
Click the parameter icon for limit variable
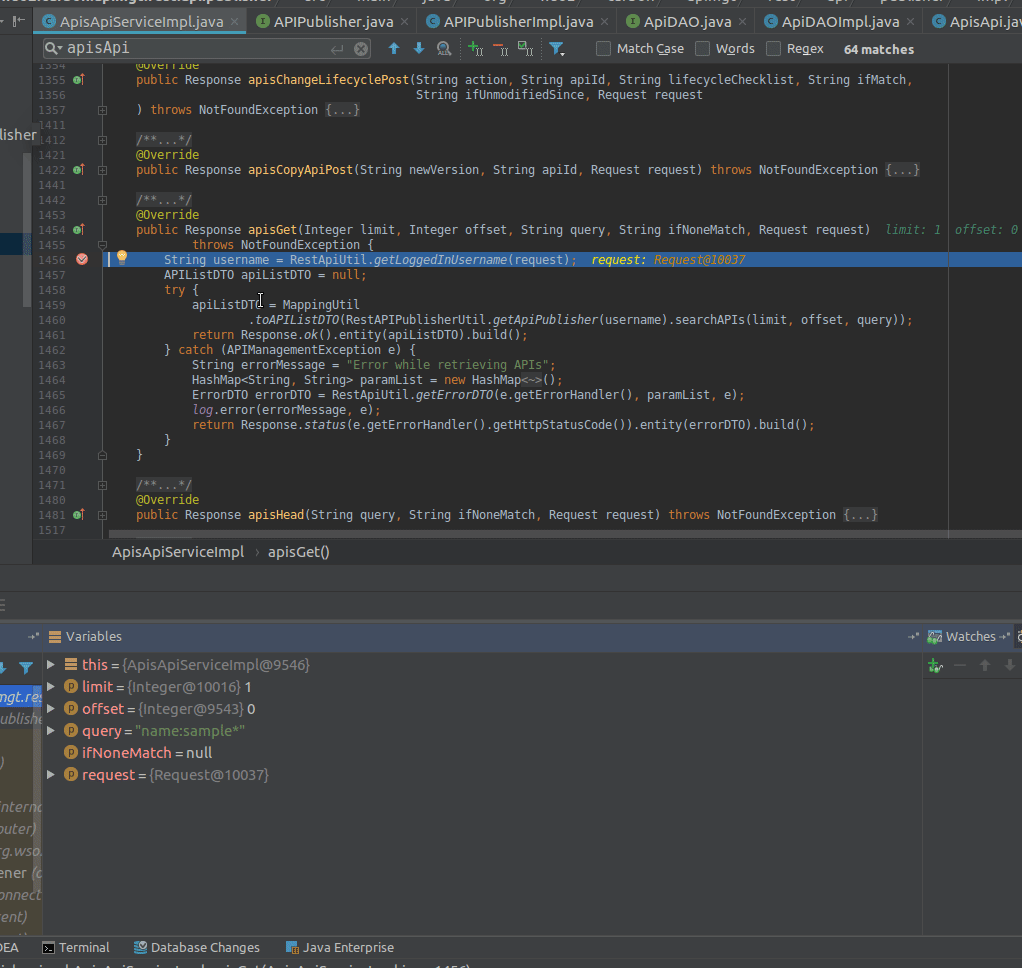71,686
